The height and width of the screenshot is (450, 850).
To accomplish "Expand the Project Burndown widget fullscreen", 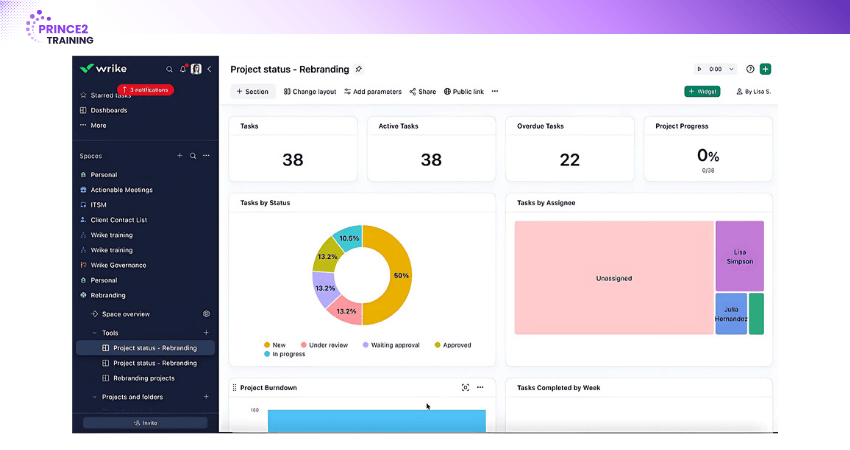I will pyautogui.click(x=465, y=387).
